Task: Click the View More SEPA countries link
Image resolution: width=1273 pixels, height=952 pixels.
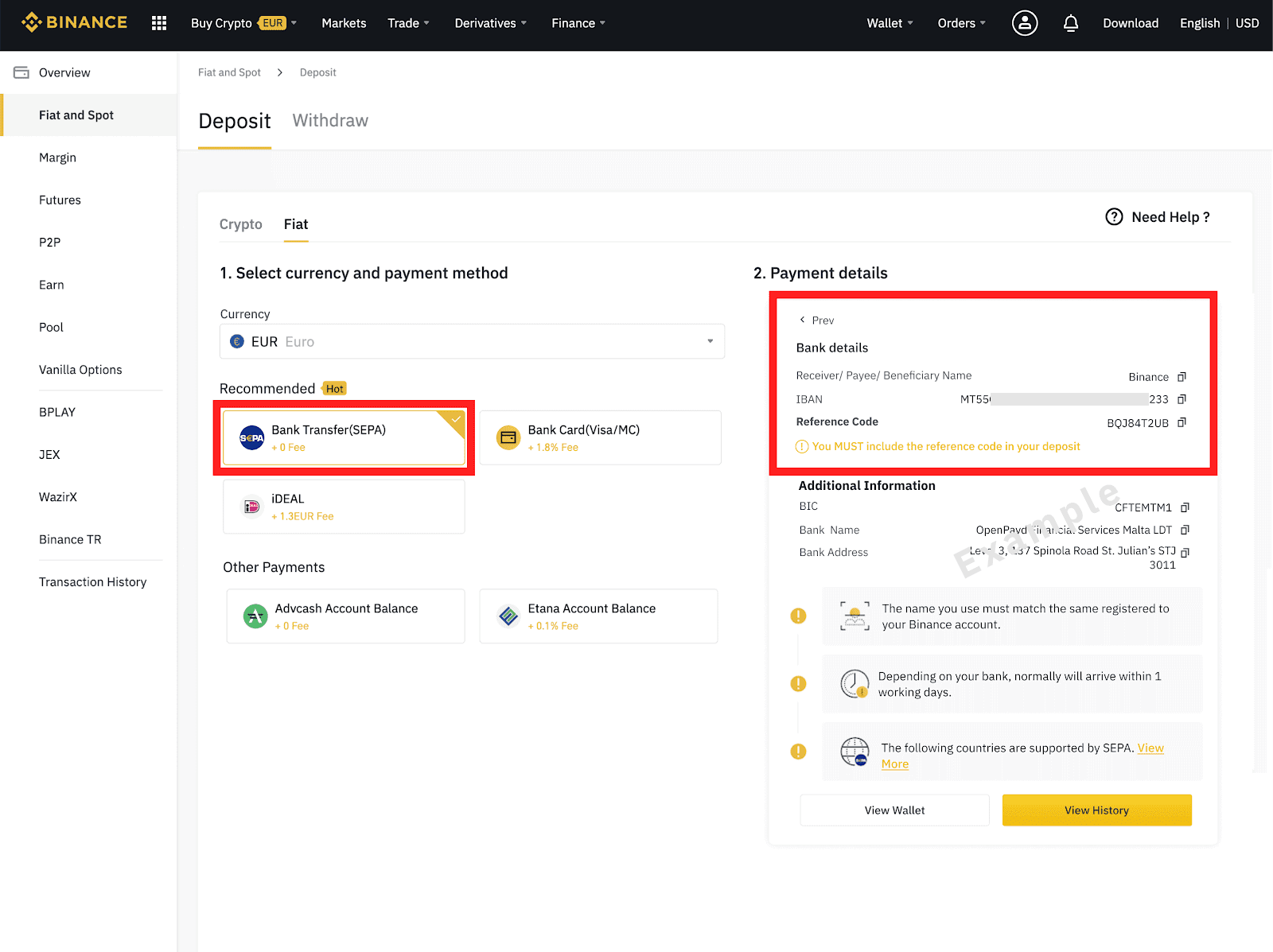Action: pos(1150,748)
